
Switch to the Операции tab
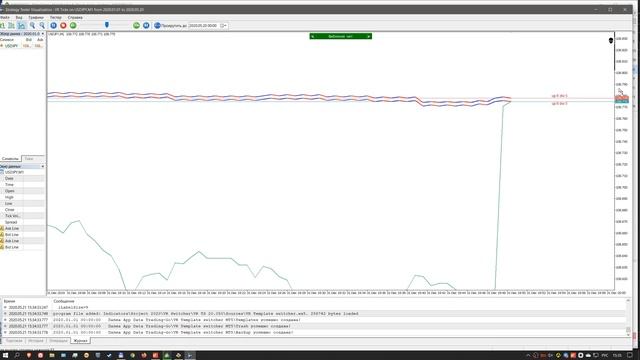[x=58, y=340]
